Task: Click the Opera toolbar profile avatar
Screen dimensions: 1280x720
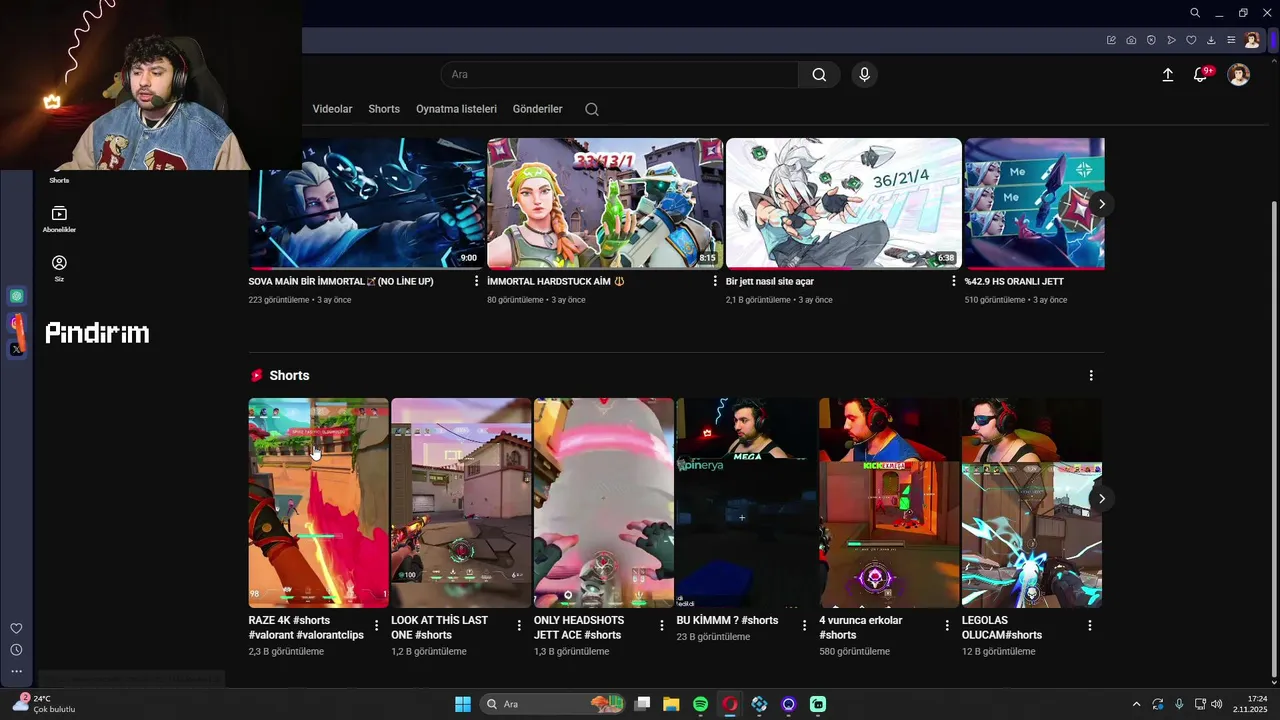Action: 1252,40
